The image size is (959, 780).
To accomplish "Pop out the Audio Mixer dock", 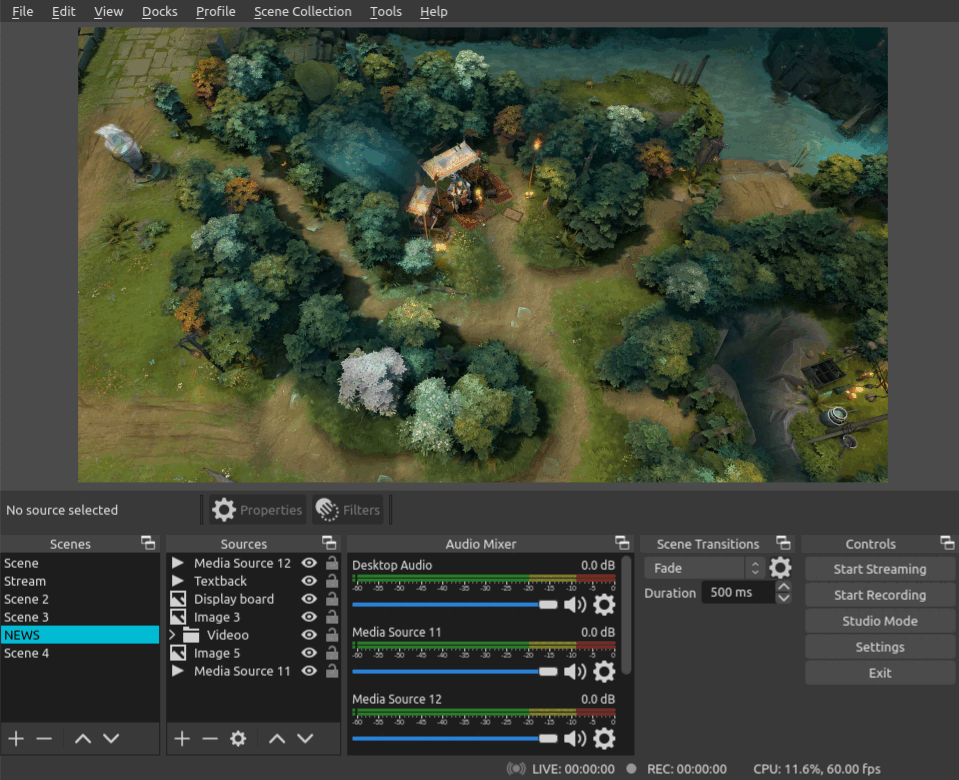I will pos(622,543).
